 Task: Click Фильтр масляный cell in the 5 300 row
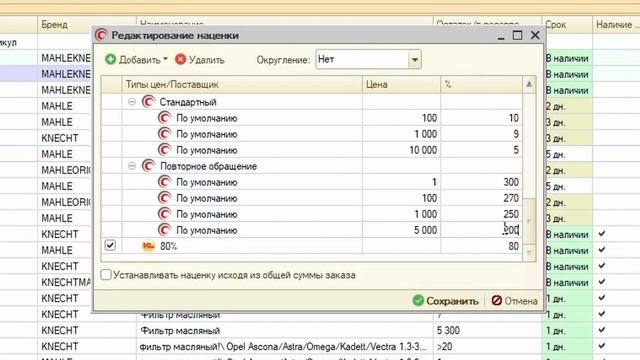(x=284, y=330)
